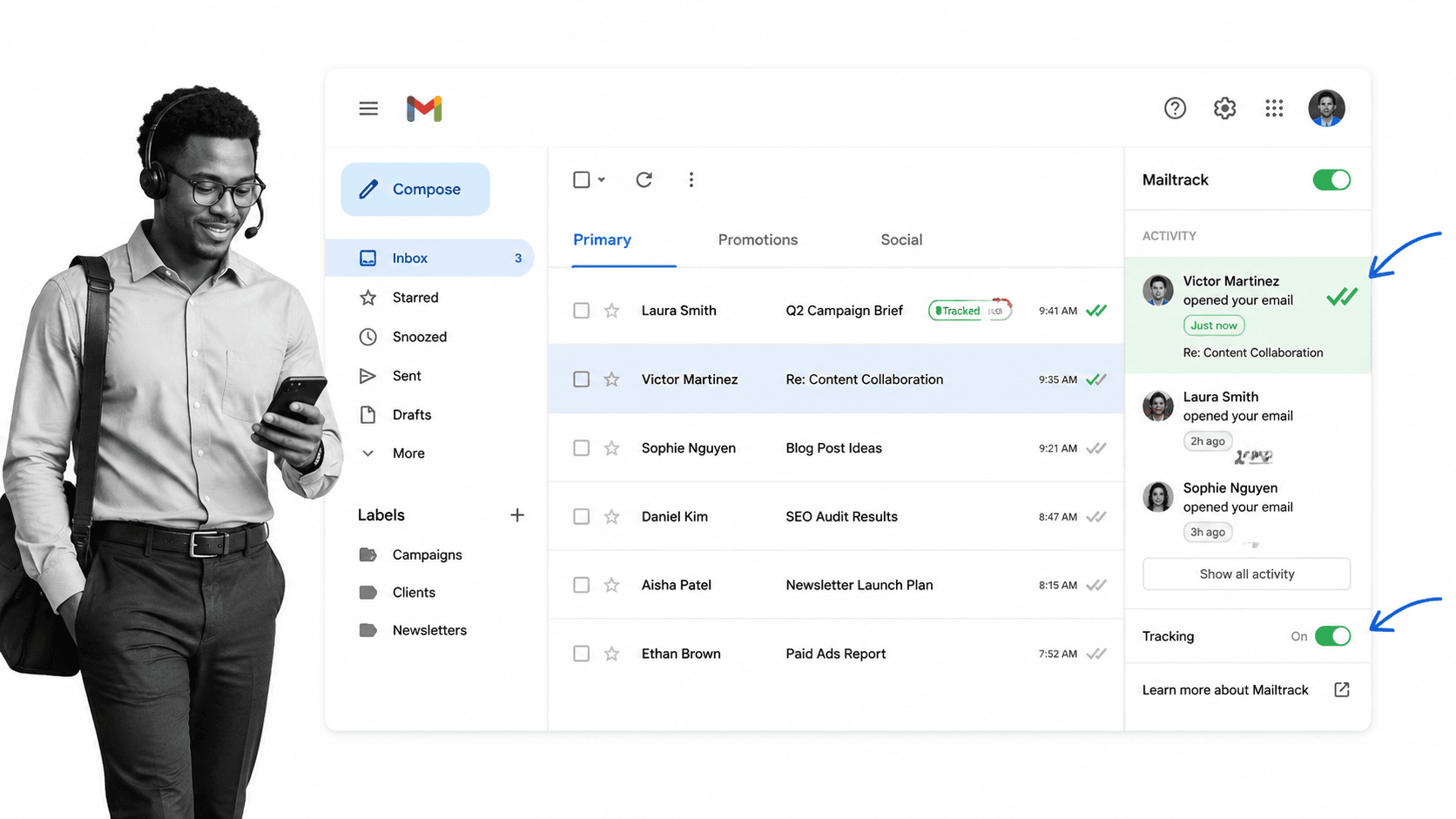
Task: Open the Re: Content Collaboration email
Action: [836, 379]
